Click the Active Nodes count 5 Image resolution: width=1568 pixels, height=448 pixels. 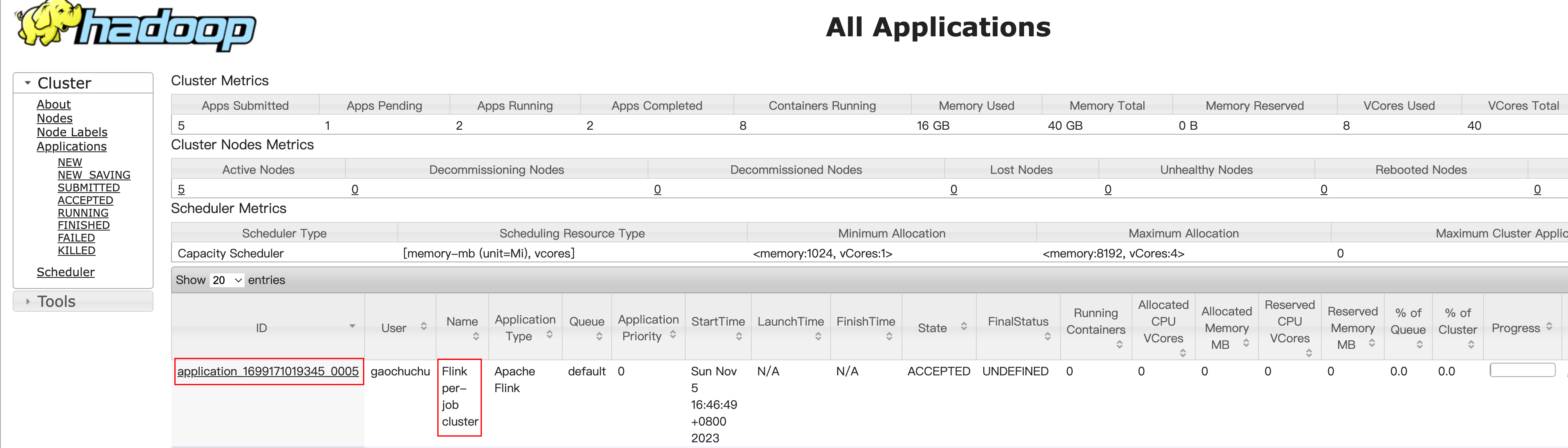pyautogui.click(x=181, y=189)
